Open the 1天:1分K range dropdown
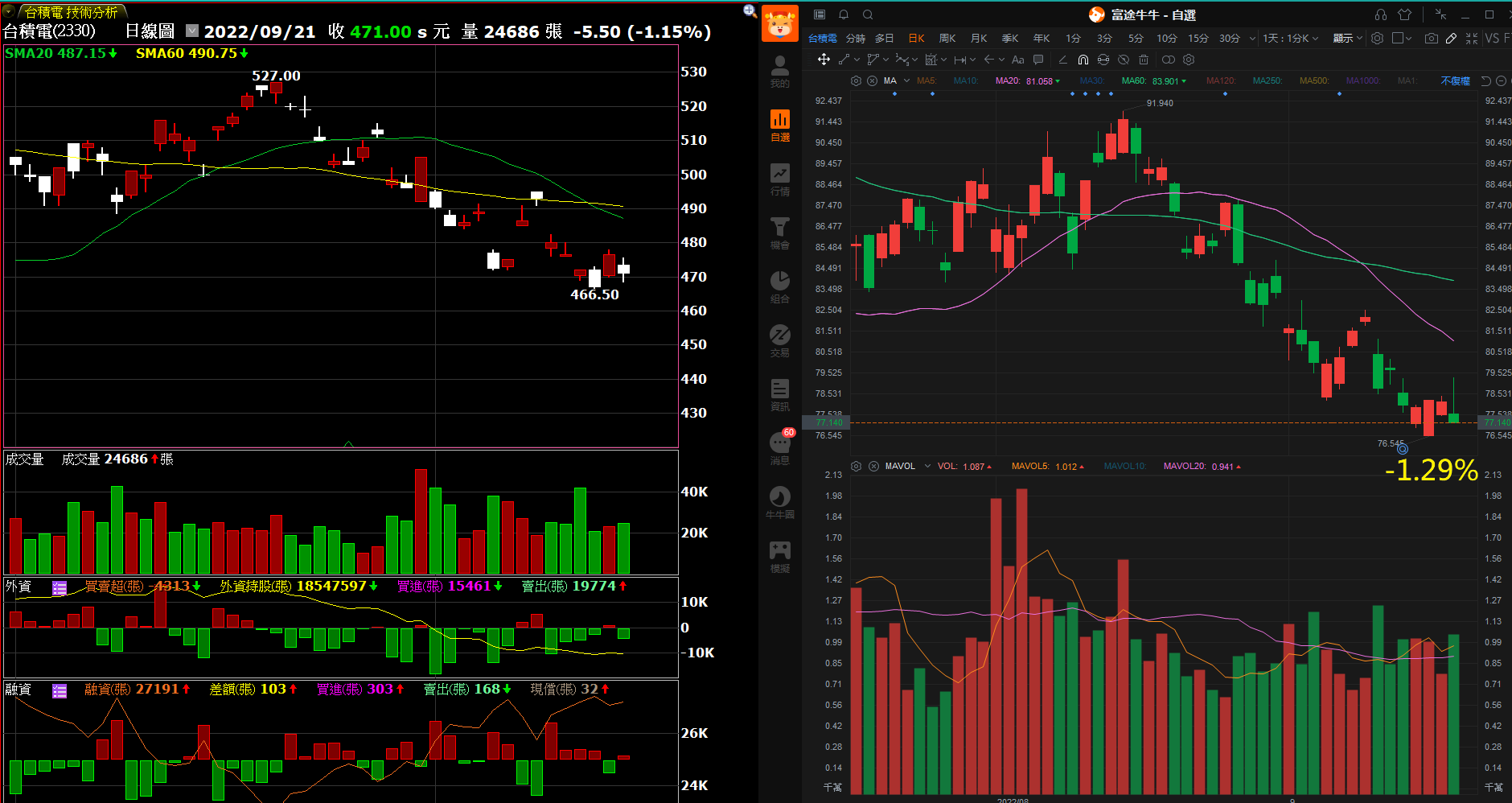The image size is (1512, 803). coord(1290,38)
